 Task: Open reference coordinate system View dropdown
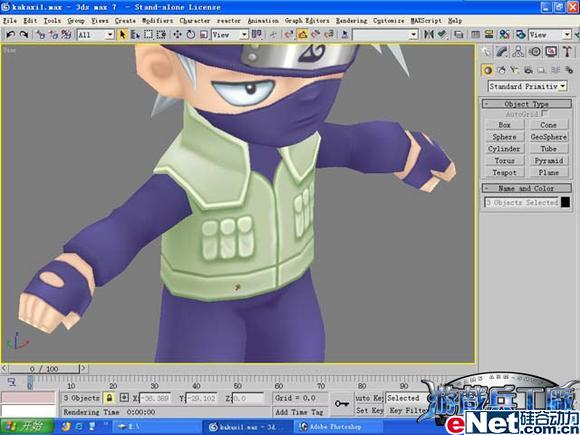230,35
